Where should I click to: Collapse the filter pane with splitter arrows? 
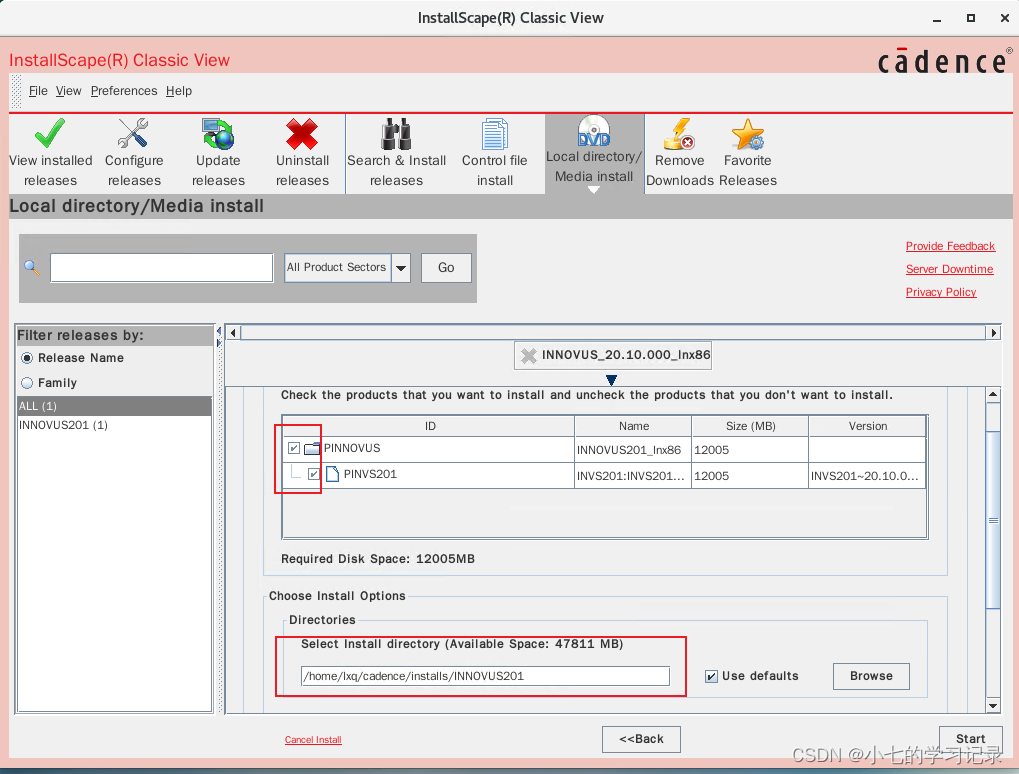pos(219,337)
